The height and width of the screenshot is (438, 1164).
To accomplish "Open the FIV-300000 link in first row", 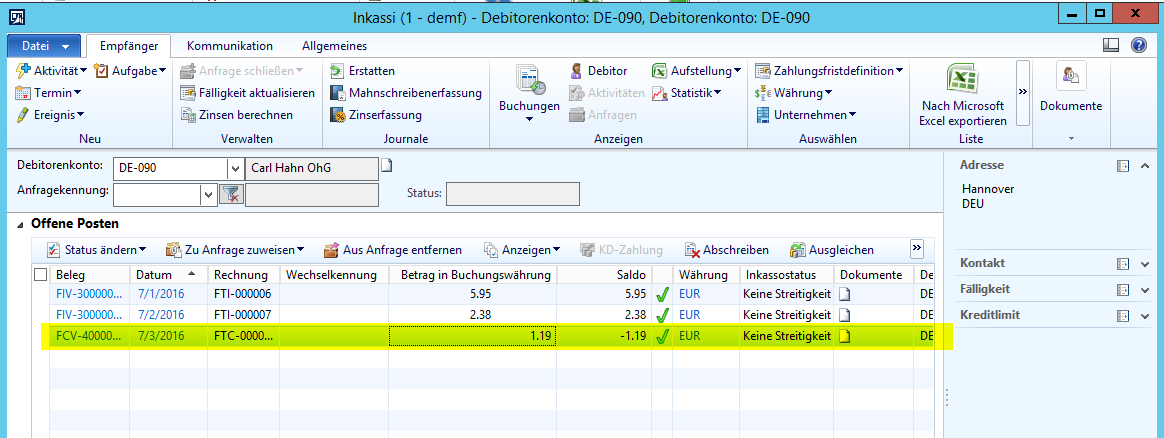I will tap(89, 295).
